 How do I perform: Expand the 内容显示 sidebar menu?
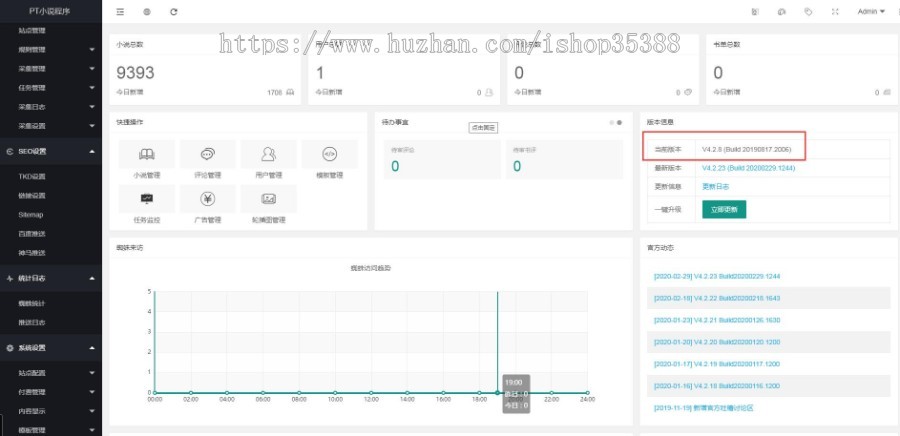(x=92, y=411)
